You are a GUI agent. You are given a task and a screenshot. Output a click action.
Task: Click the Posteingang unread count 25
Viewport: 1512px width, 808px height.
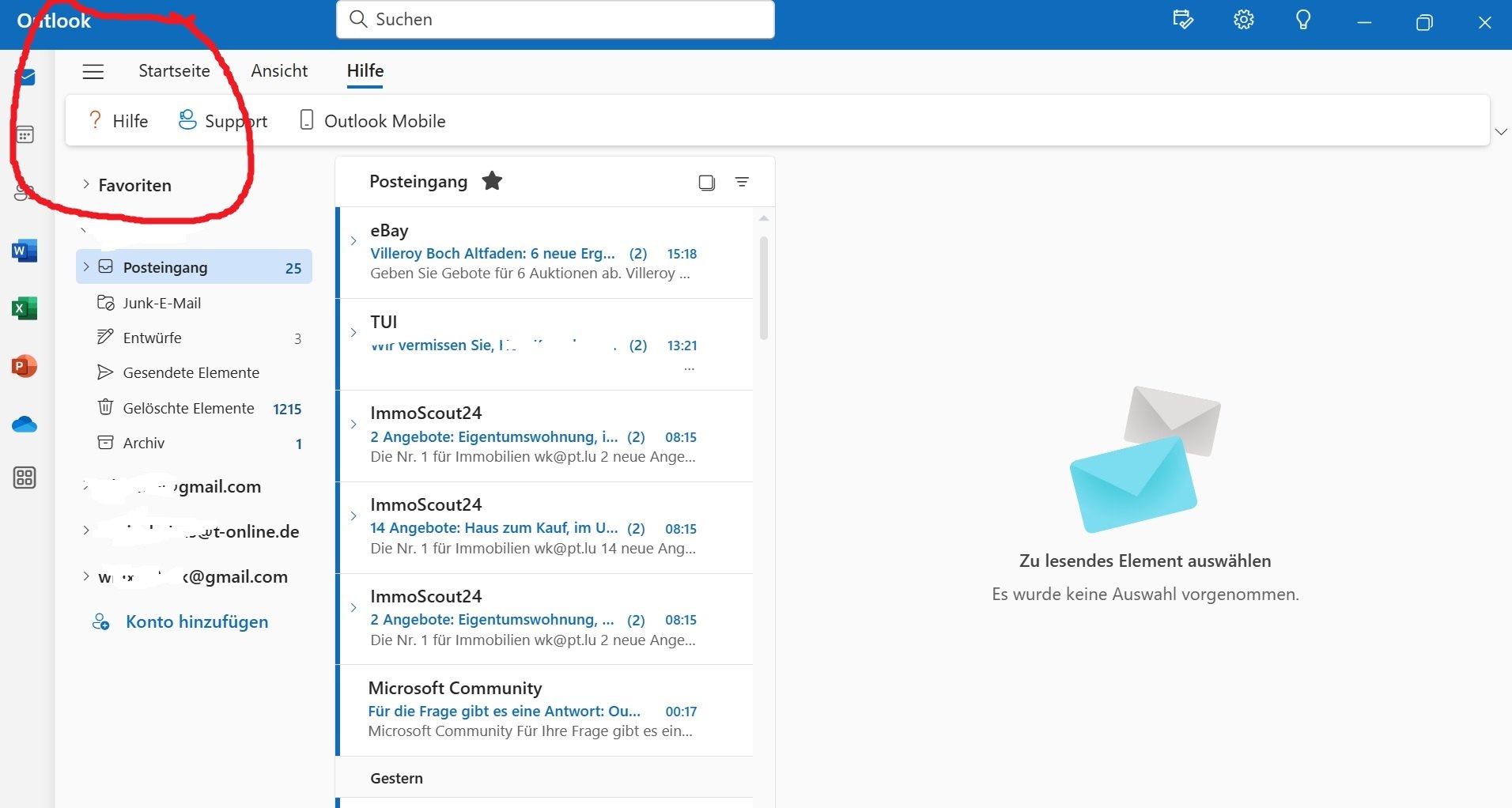293,268
